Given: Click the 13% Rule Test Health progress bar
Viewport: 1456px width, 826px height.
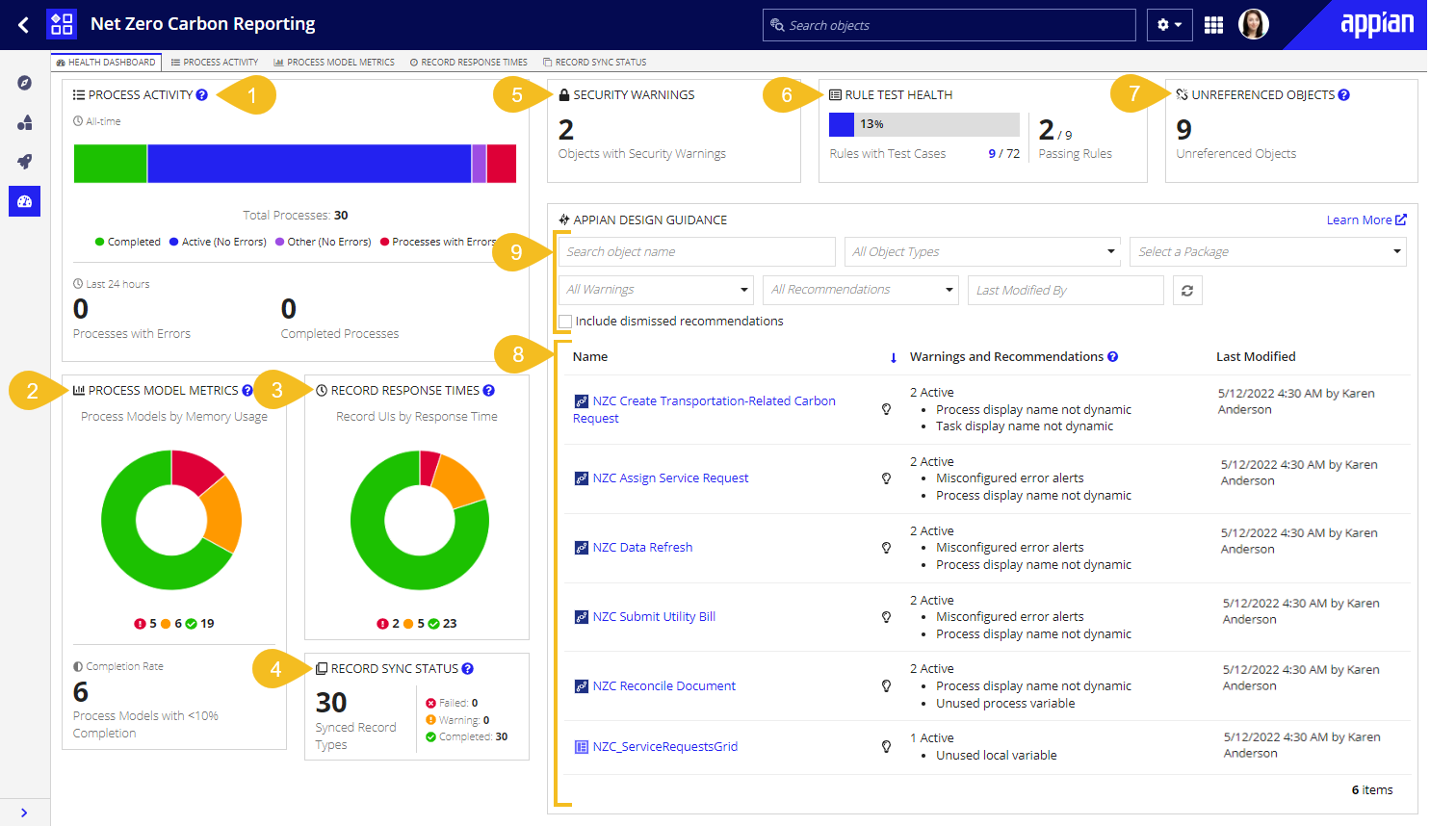Looking at the screenshot, I should 924,124.
